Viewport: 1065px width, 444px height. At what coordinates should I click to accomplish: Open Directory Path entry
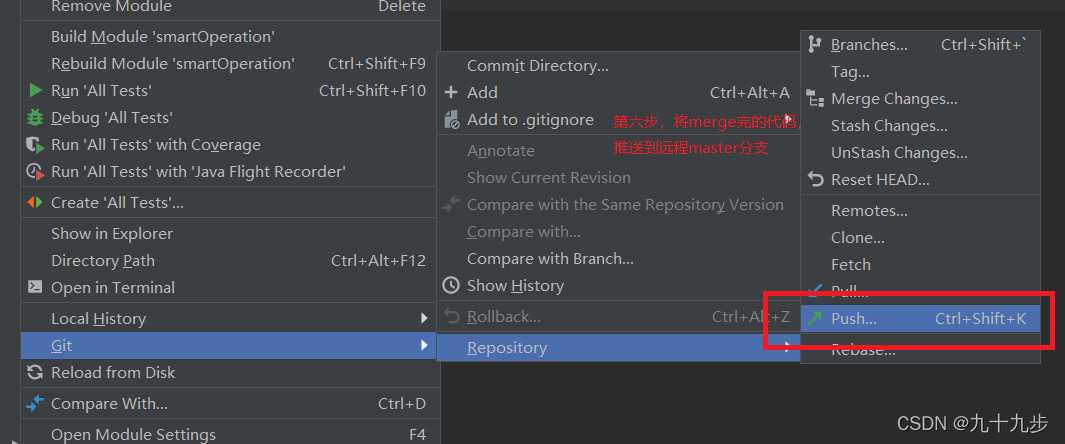tap(230, 261)
